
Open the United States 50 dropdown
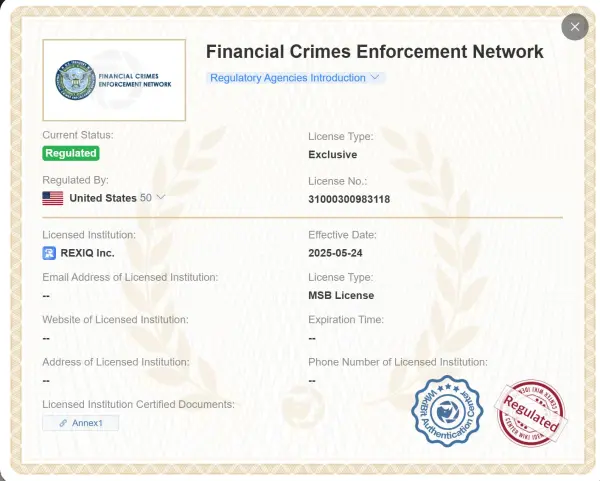(x=104, y=198)
